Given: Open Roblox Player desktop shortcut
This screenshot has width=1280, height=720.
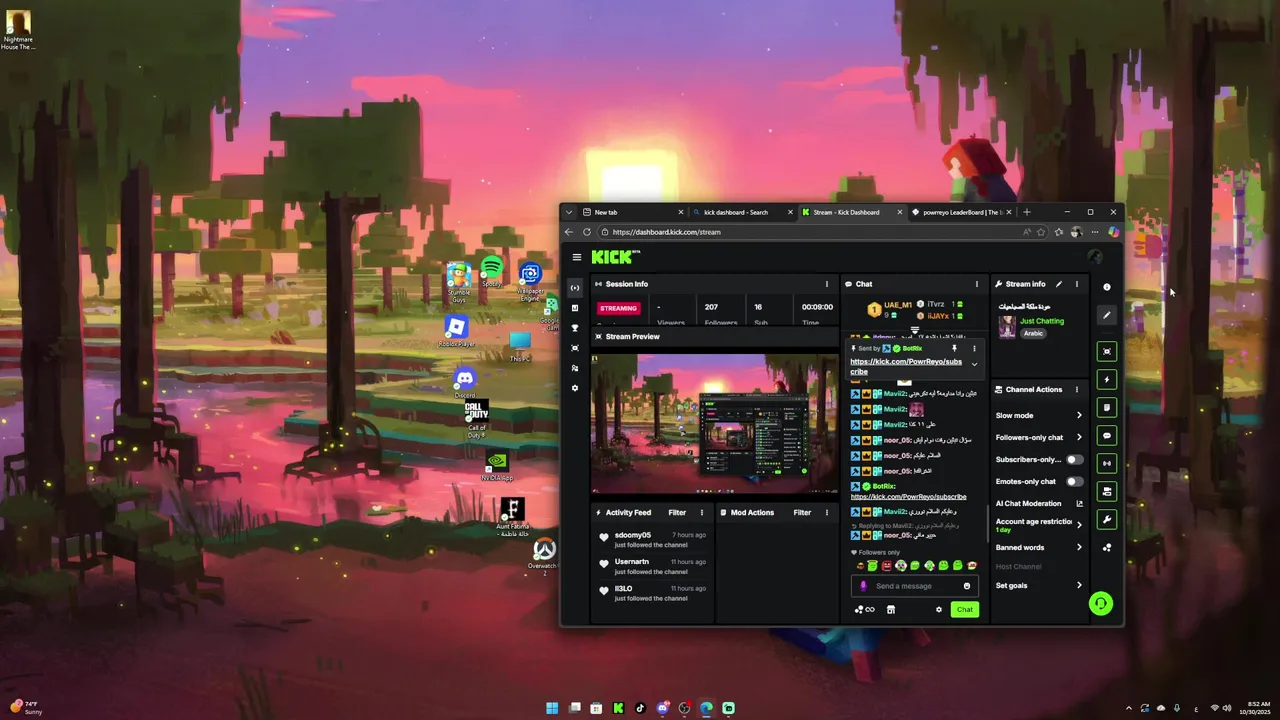Looking at the screenshot, I should 456,331.
